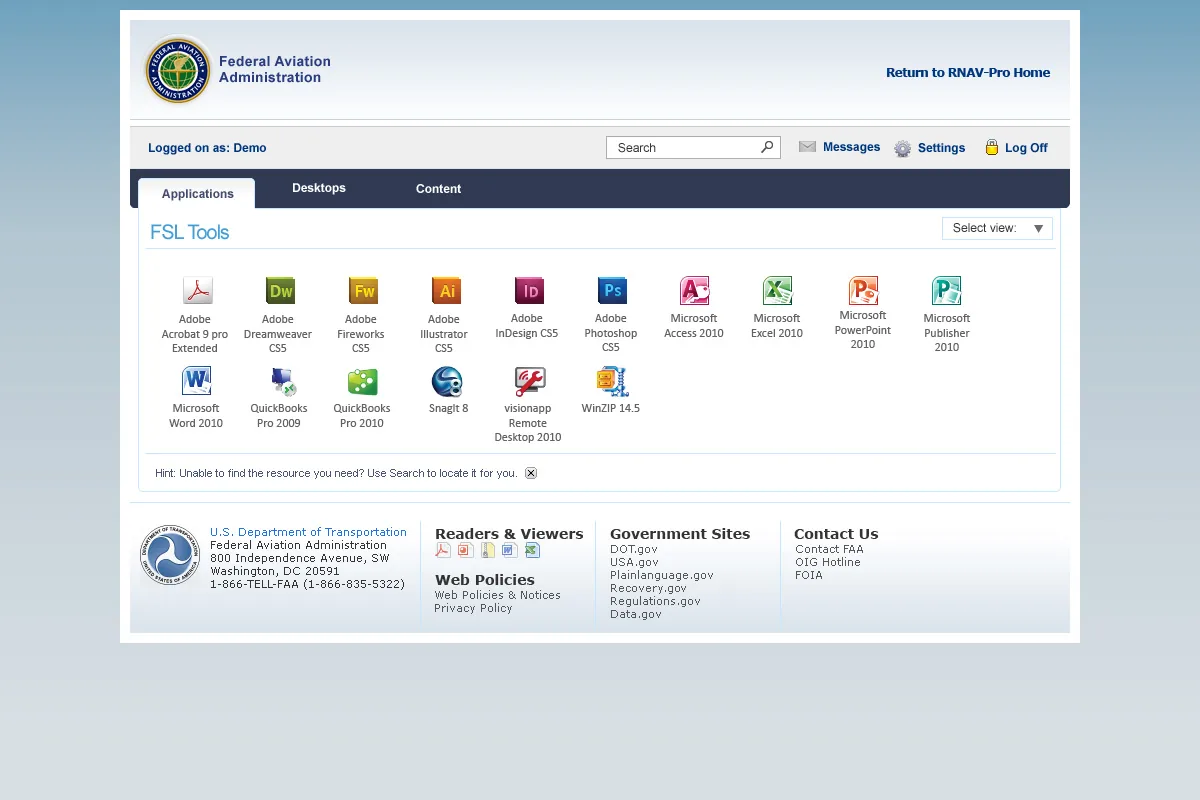Open the Messages link
This screenshot has height=800, width=1200.
[851, 147]
